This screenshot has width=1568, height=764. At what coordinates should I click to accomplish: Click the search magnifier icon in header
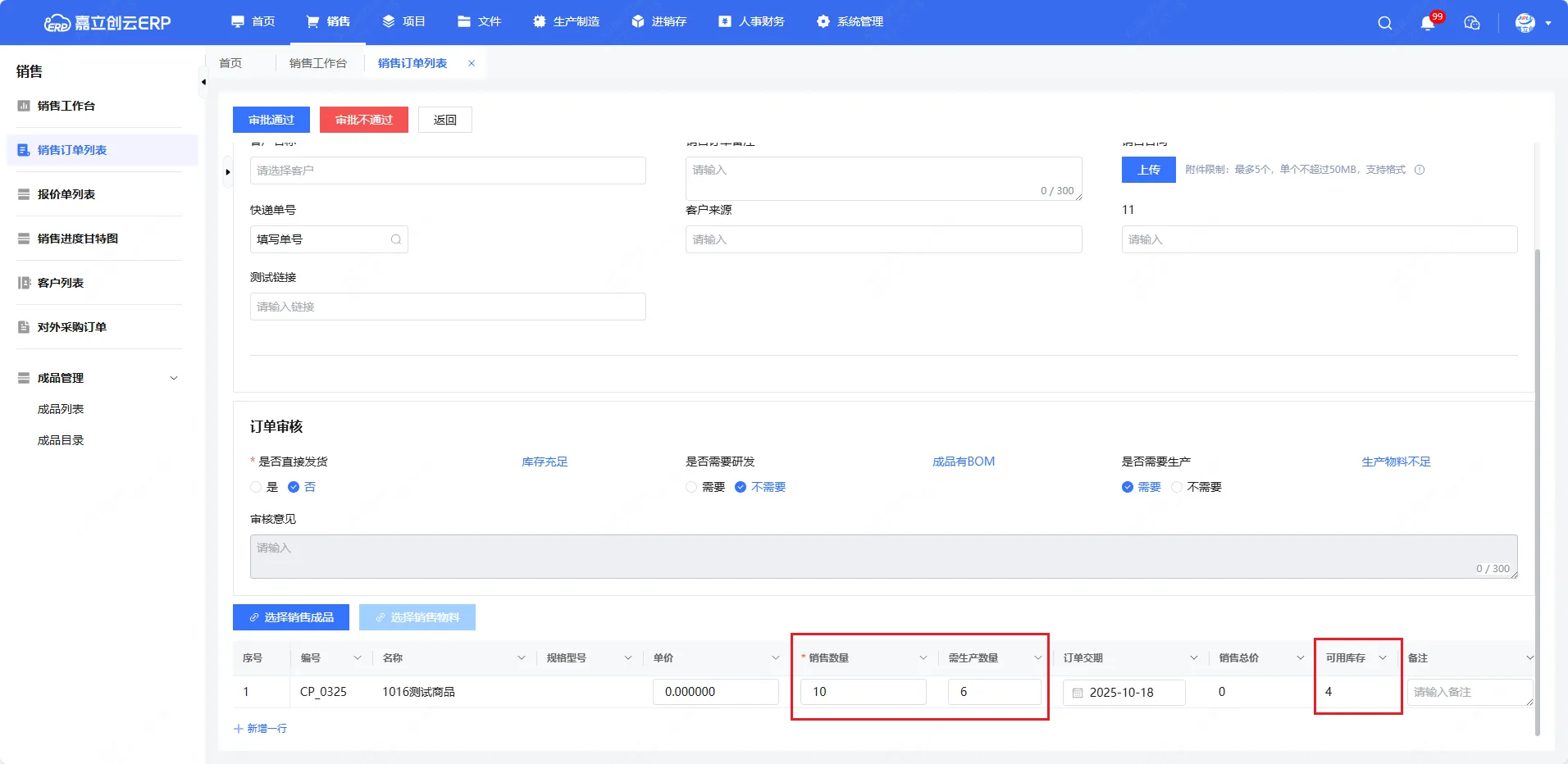tap(1384, 23)
